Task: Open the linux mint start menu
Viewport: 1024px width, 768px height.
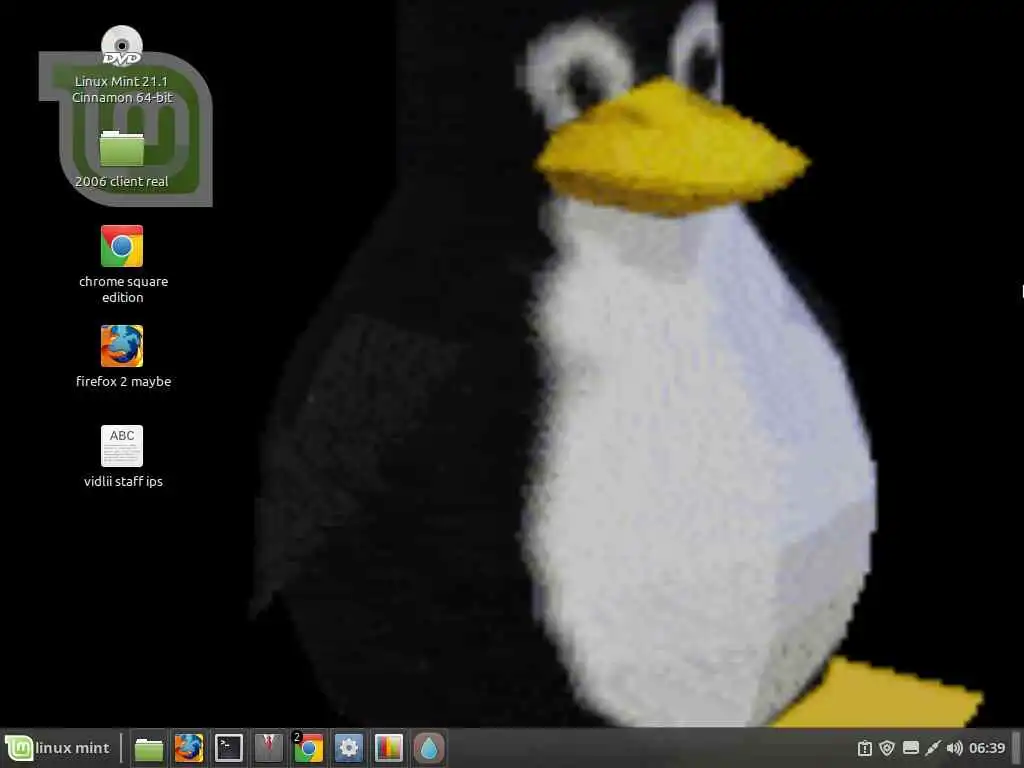Action: point(58,748)
